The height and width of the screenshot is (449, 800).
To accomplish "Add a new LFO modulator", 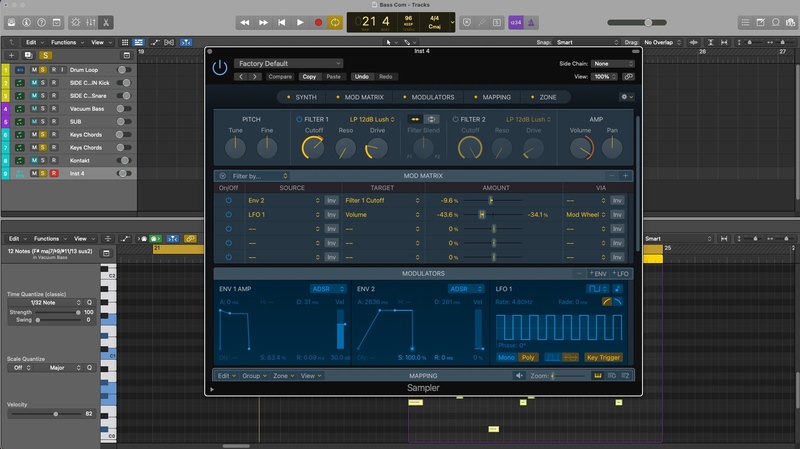I will point(621,273).
